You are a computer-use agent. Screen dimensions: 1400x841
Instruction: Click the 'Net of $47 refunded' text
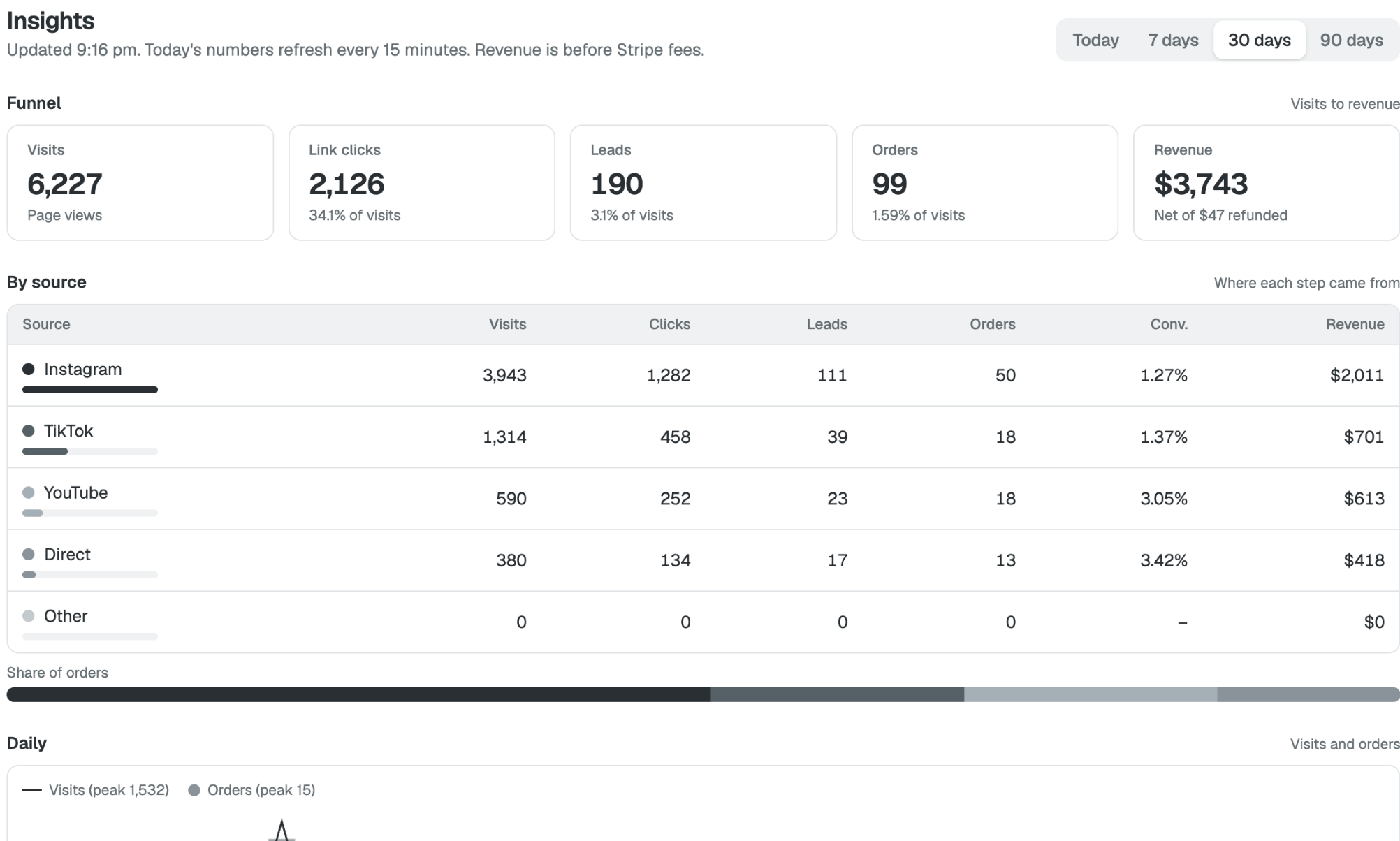[x=1220, y=215]
